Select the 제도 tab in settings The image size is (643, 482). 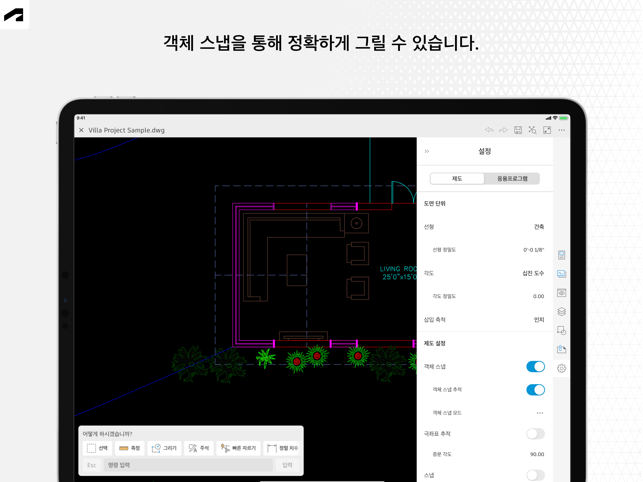click(x=457, y=179)
